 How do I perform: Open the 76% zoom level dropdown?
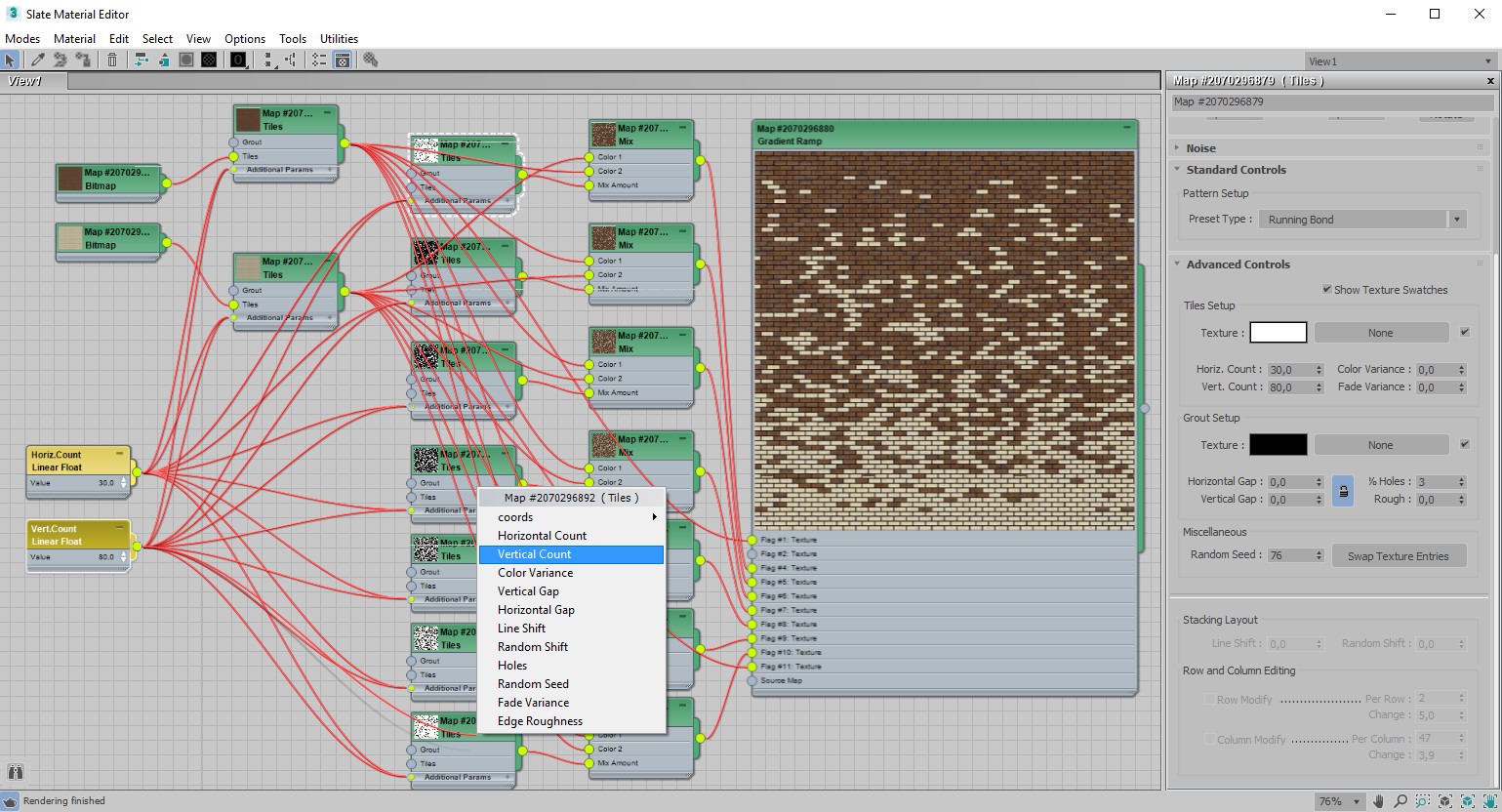pyautogui.click(x=1340, y=802)
